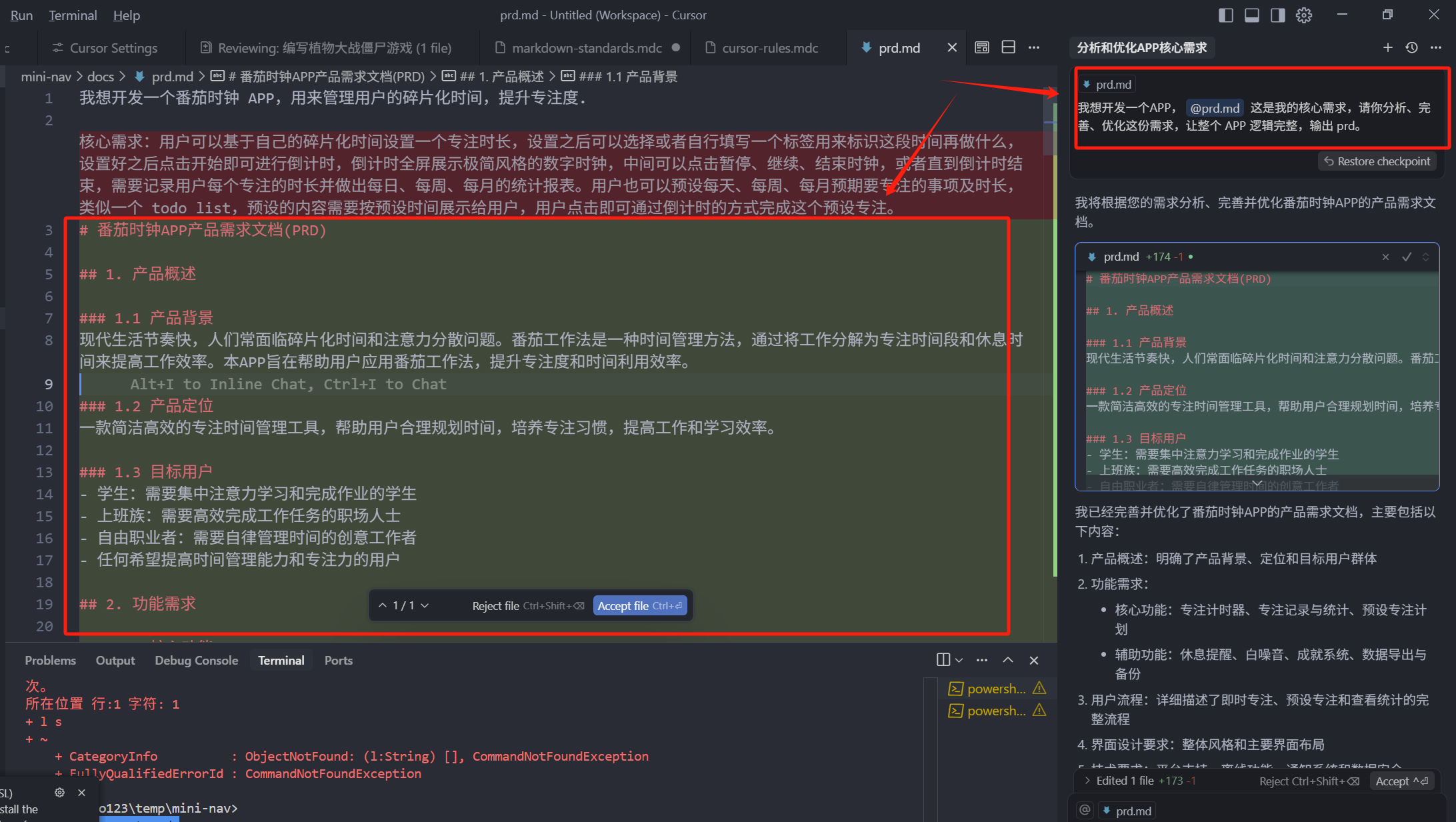
Task: Switch to the Problems panel tab
Action: pos(50,660)
